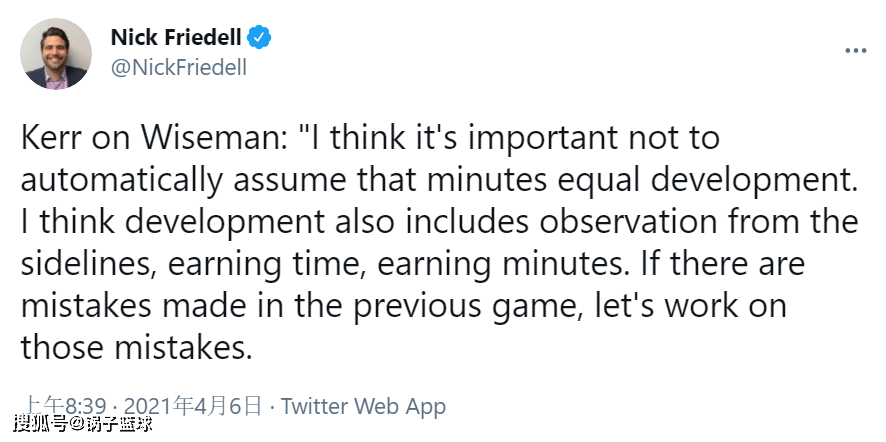Click the 2021年4月6日 date
This screenshot has width=886, height=442.
click(x=193, y=406)
